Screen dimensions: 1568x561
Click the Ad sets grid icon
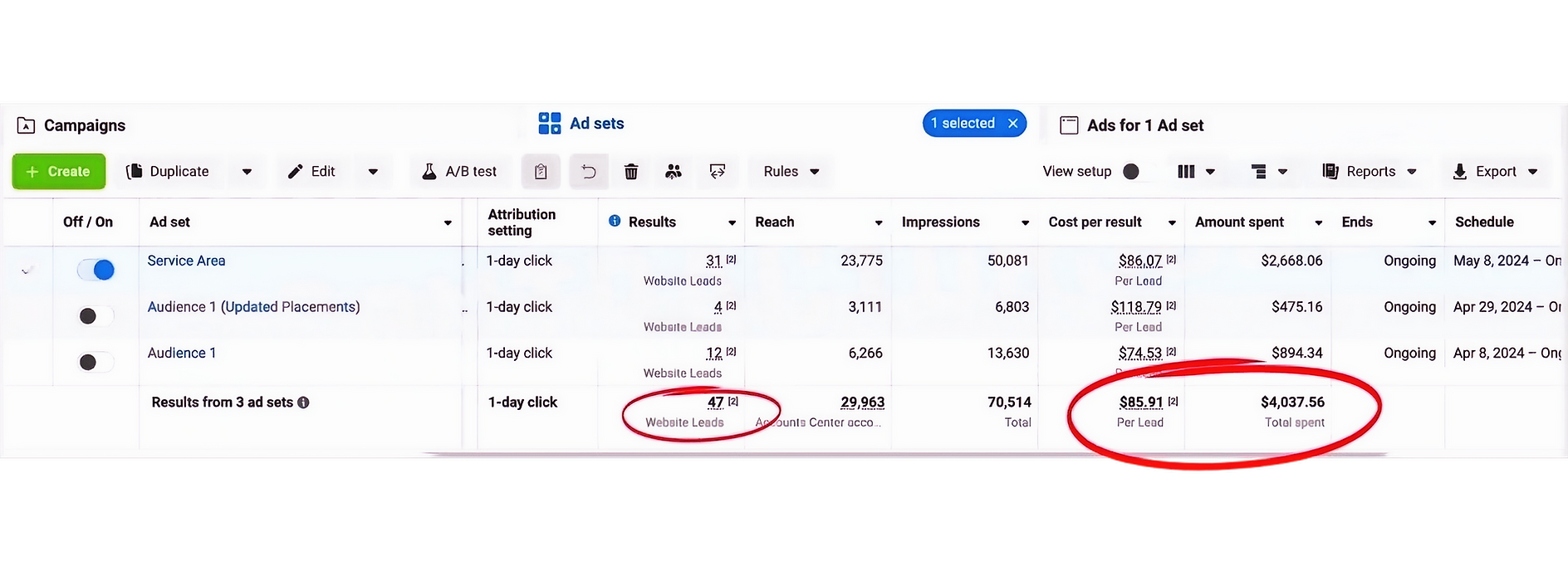coord(550,124)
